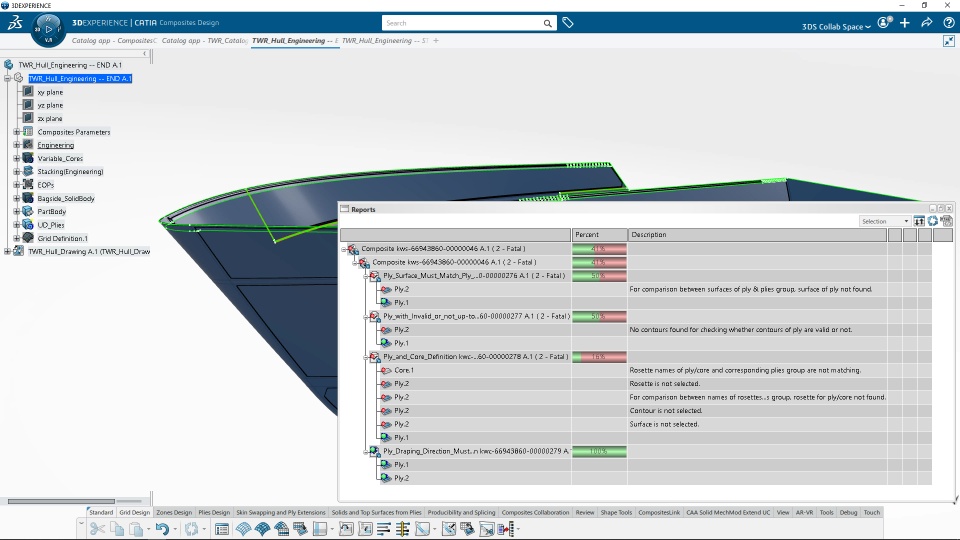Click the Paste clipboard icon

(x=137, y=529)
